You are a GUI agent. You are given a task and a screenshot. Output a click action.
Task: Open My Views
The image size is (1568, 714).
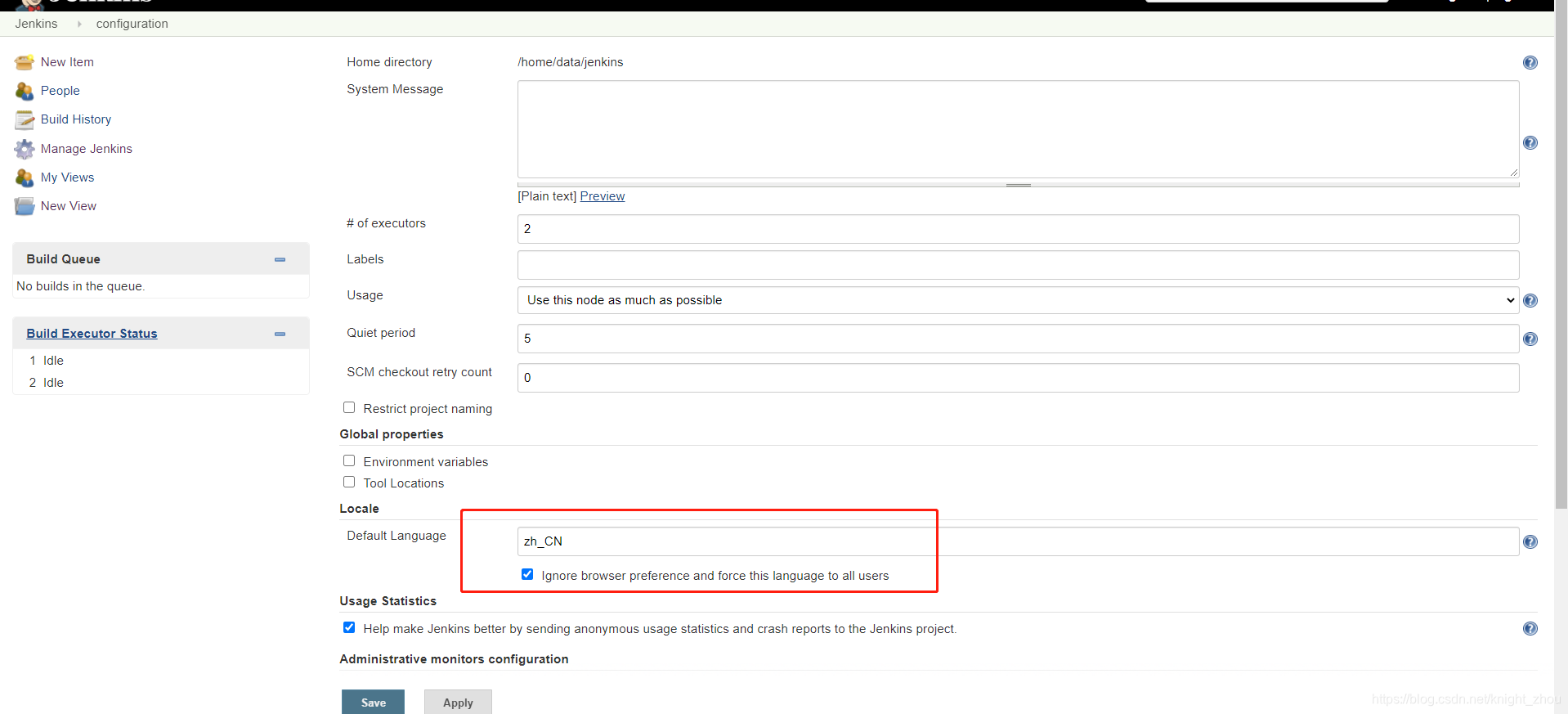67,177
